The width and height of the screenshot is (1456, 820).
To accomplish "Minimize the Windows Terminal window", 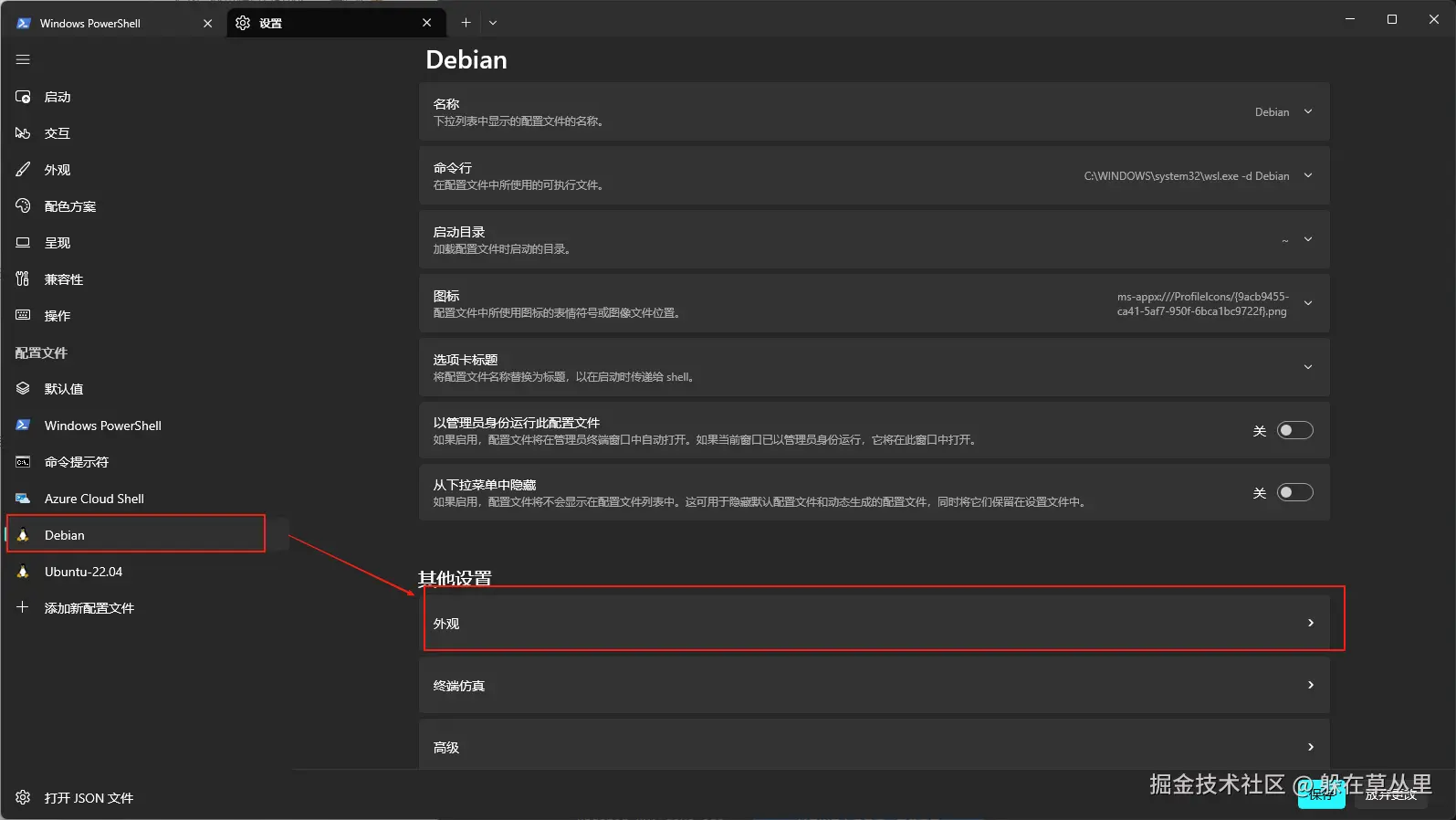I will 1350,19.
